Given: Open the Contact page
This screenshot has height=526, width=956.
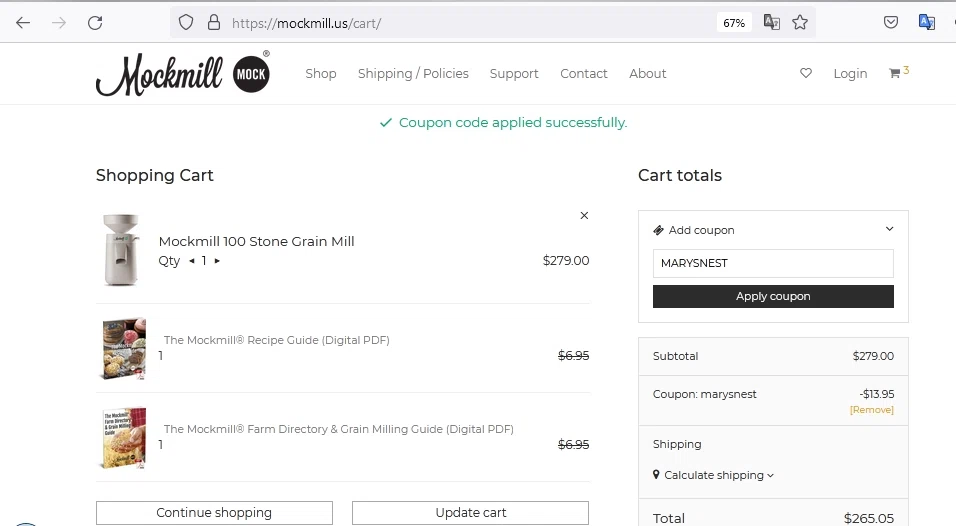Looking at the screenshot, I should (x=583, y=74).
